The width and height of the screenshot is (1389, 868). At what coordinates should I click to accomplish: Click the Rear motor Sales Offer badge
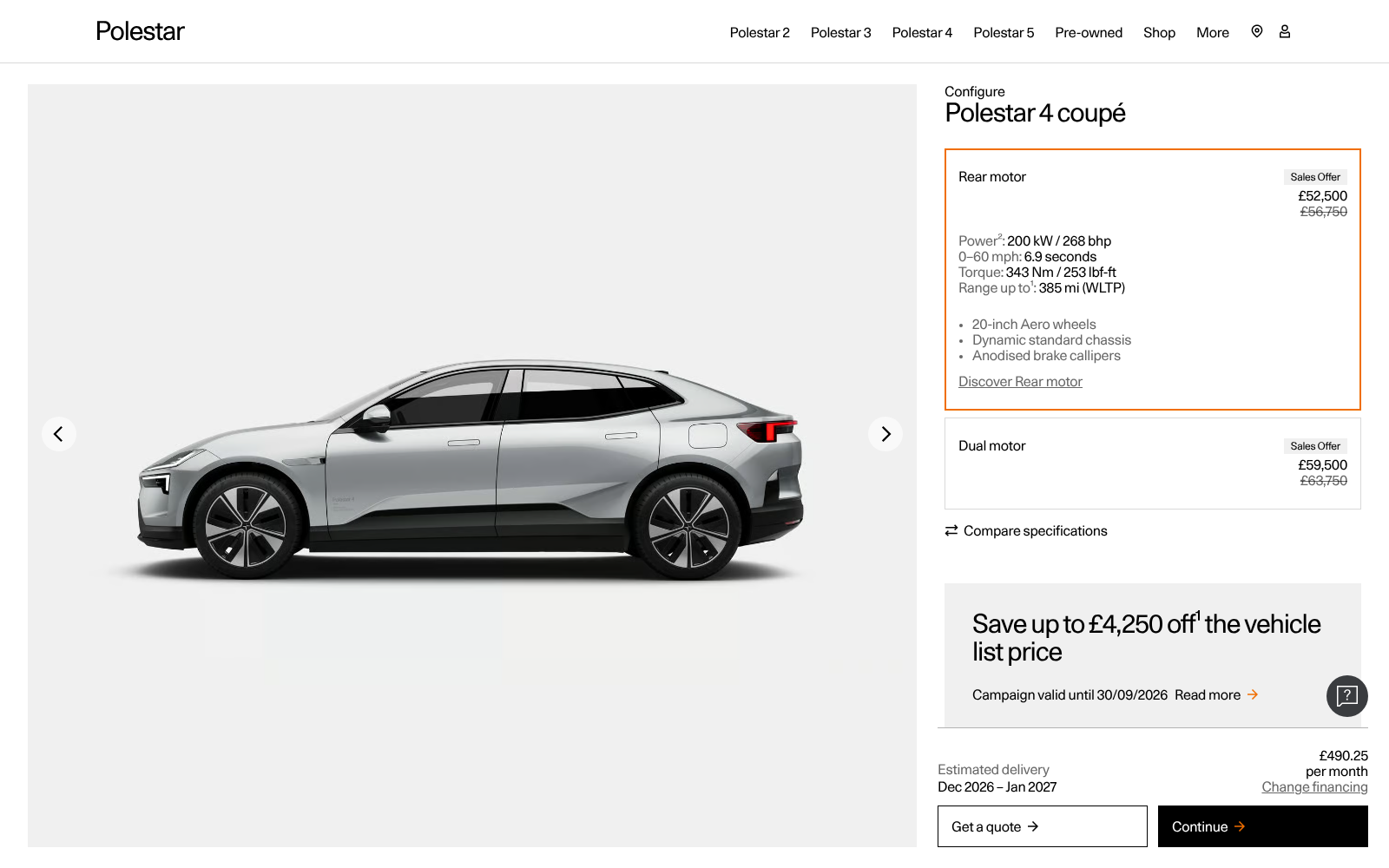pos(1315,177)
